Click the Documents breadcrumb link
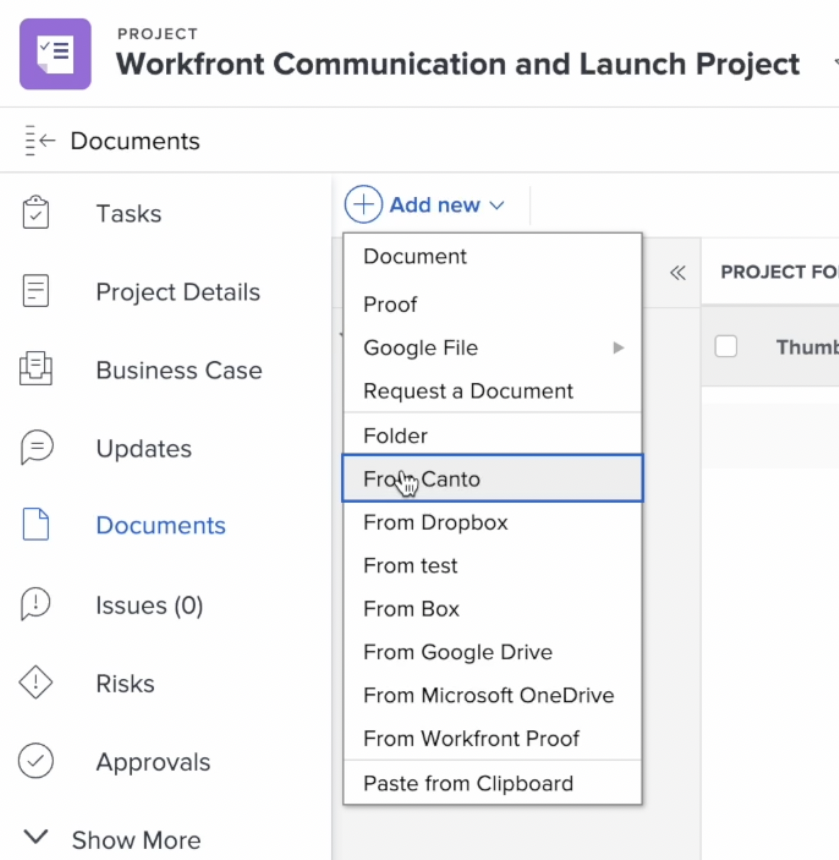The width and height of the screenshot is (839, 860). click(x=134, y=141)
